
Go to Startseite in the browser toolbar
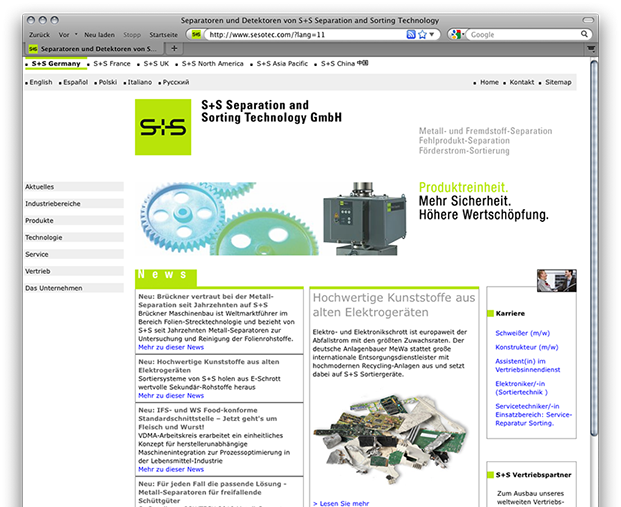[x=164, y=34]
